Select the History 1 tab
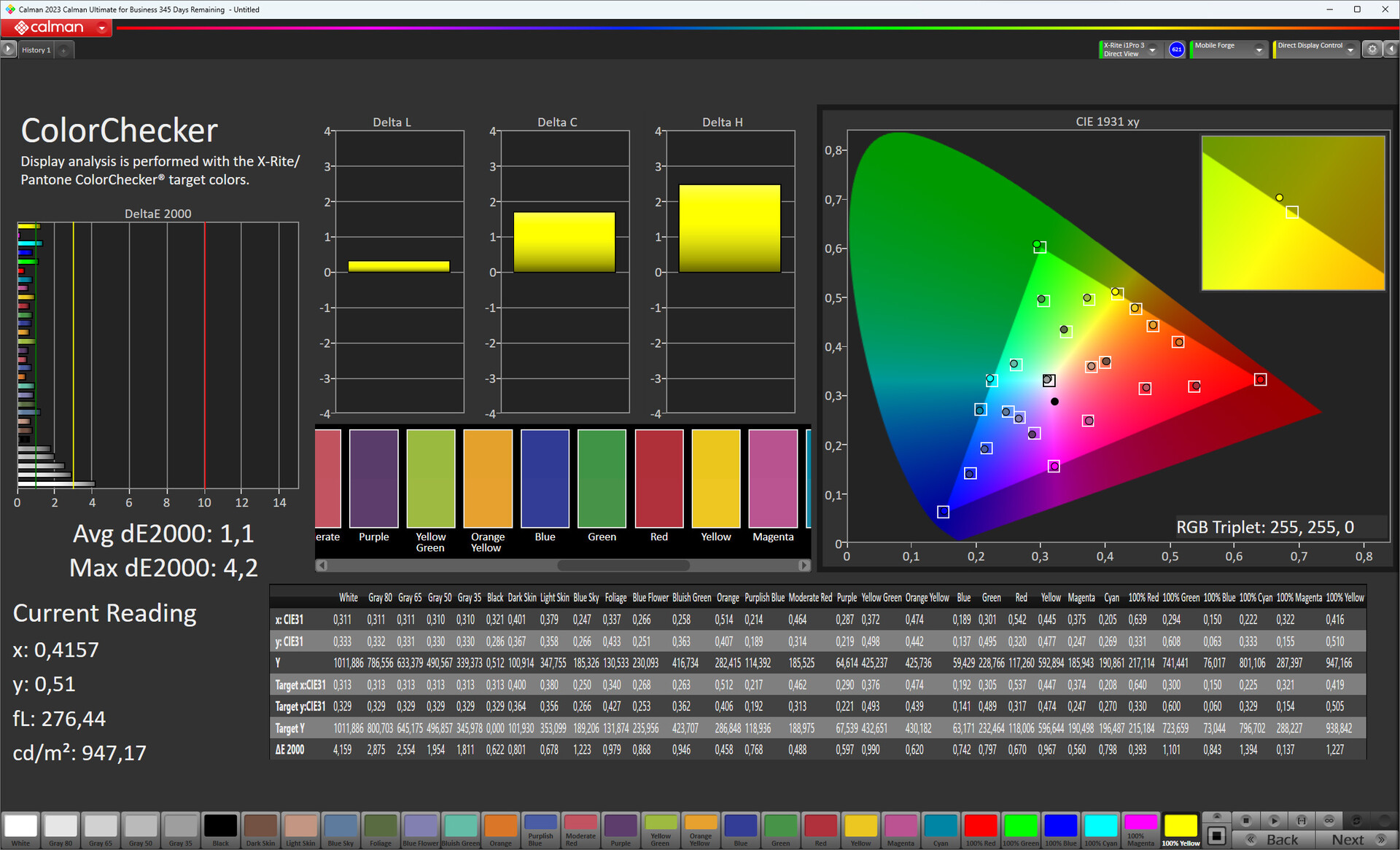The width and height of the screenshot is (1400, 850). coord(36,50)
